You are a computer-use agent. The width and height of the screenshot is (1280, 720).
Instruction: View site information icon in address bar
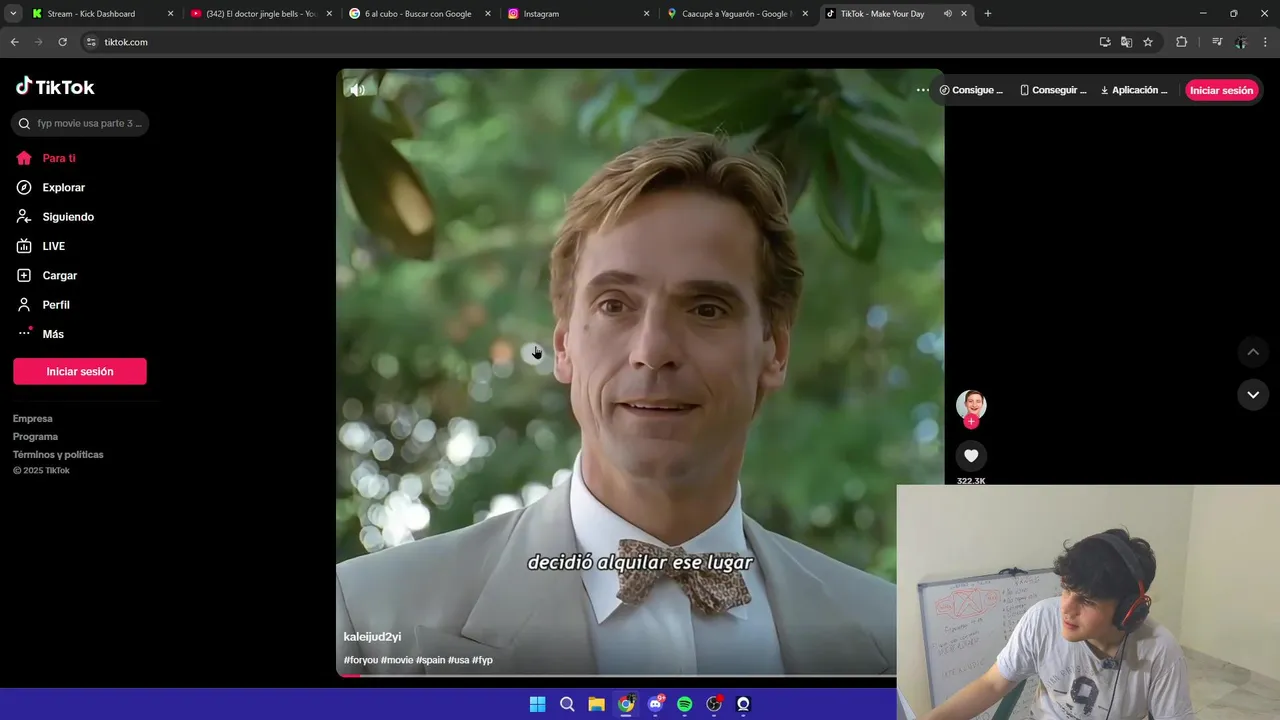(91, 42)
